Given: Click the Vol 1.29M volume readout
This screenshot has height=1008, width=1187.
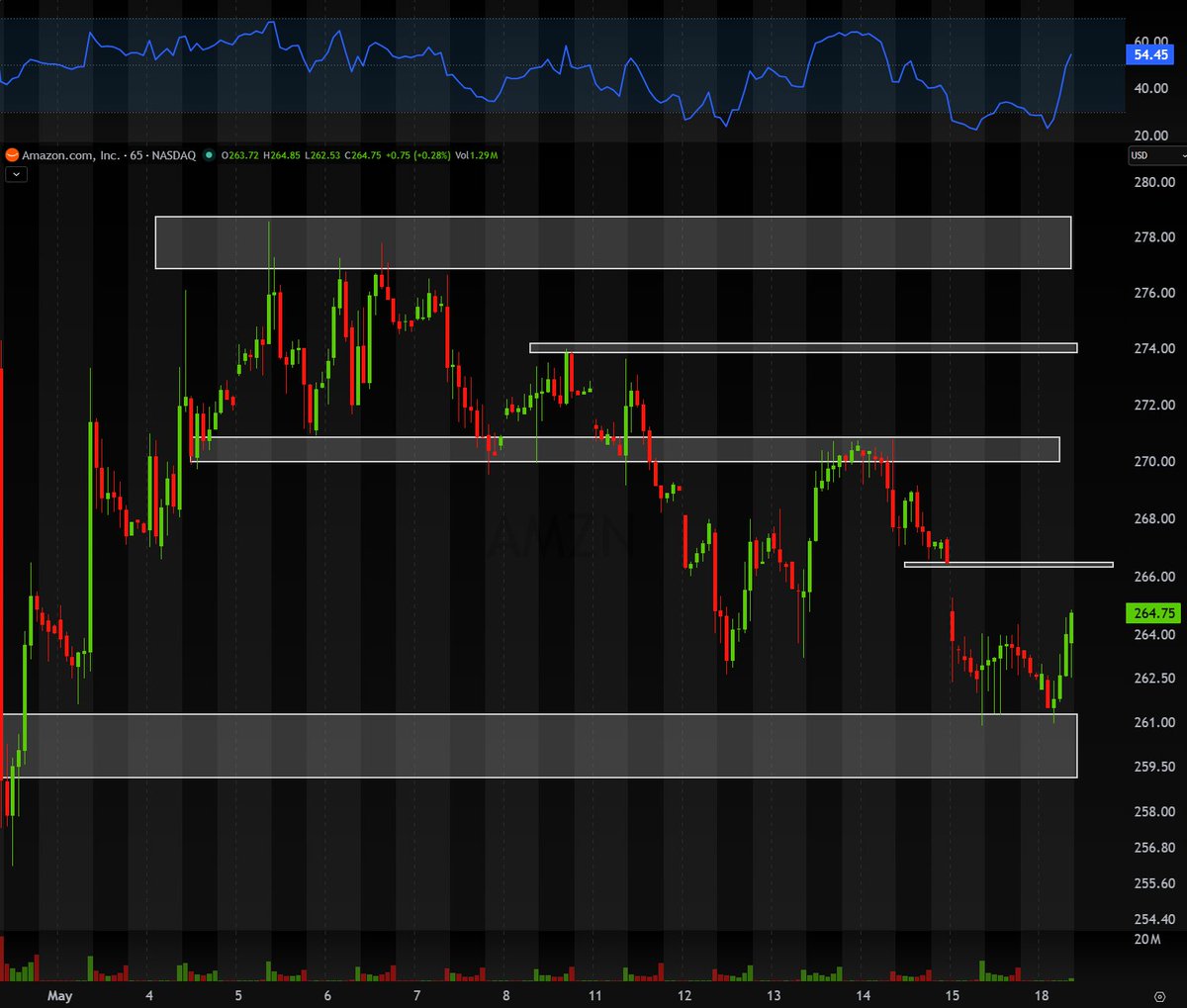Looking at the screenshot, I should [x=476, y=155].
